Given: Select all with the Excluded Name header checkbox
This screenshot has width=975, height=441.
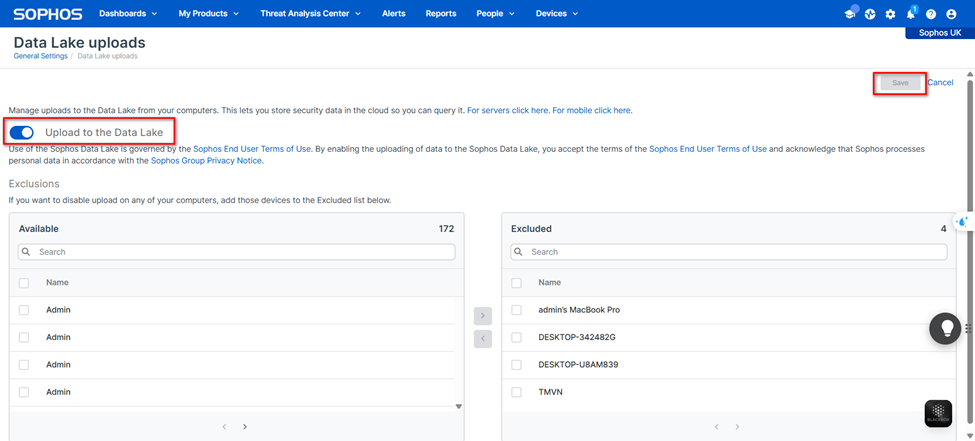Looking at the screenshot, I should 516,283.
